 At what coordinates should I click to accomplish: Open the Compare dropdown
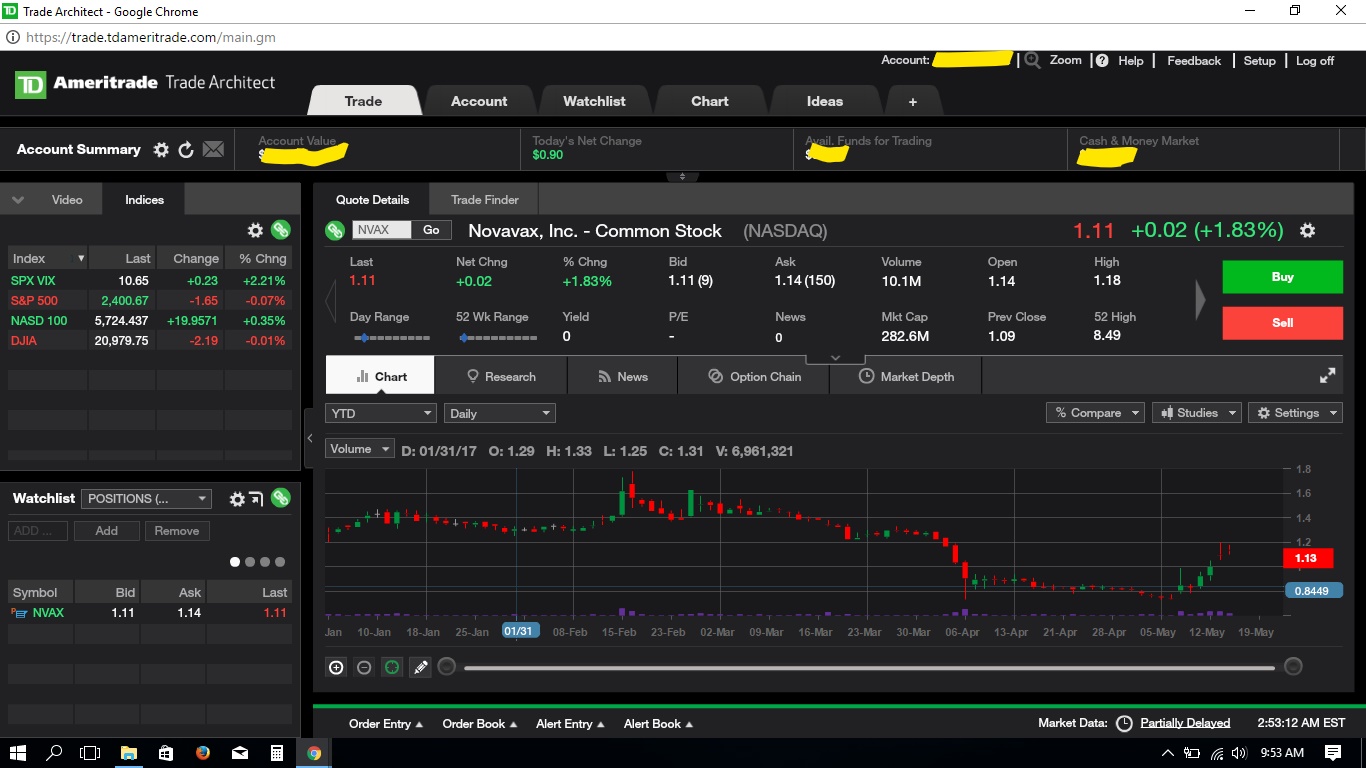pos(1095,413)
